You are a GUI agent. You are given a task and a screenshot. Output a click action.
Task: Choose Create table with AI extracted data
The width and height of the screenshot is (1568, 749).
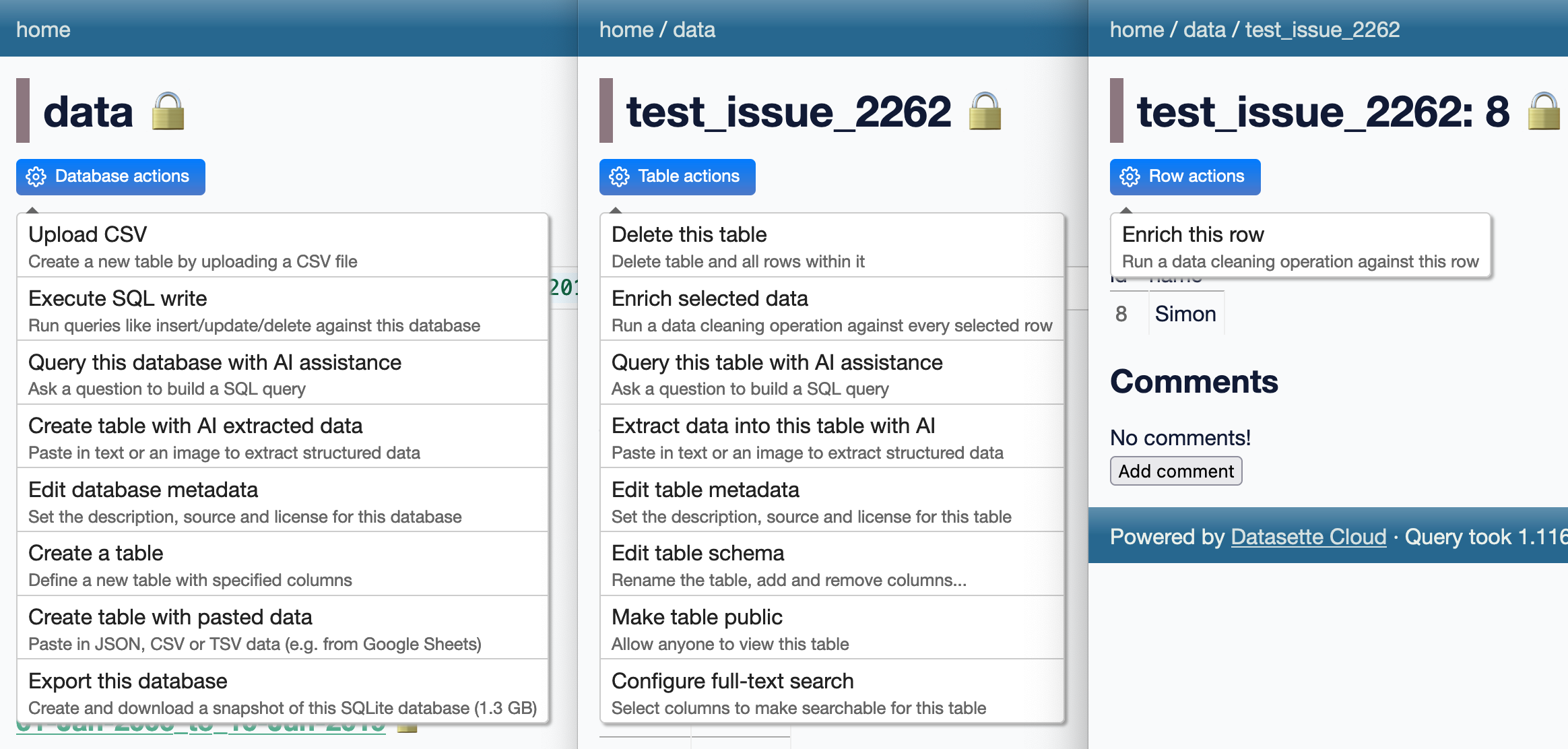(283, 437)
